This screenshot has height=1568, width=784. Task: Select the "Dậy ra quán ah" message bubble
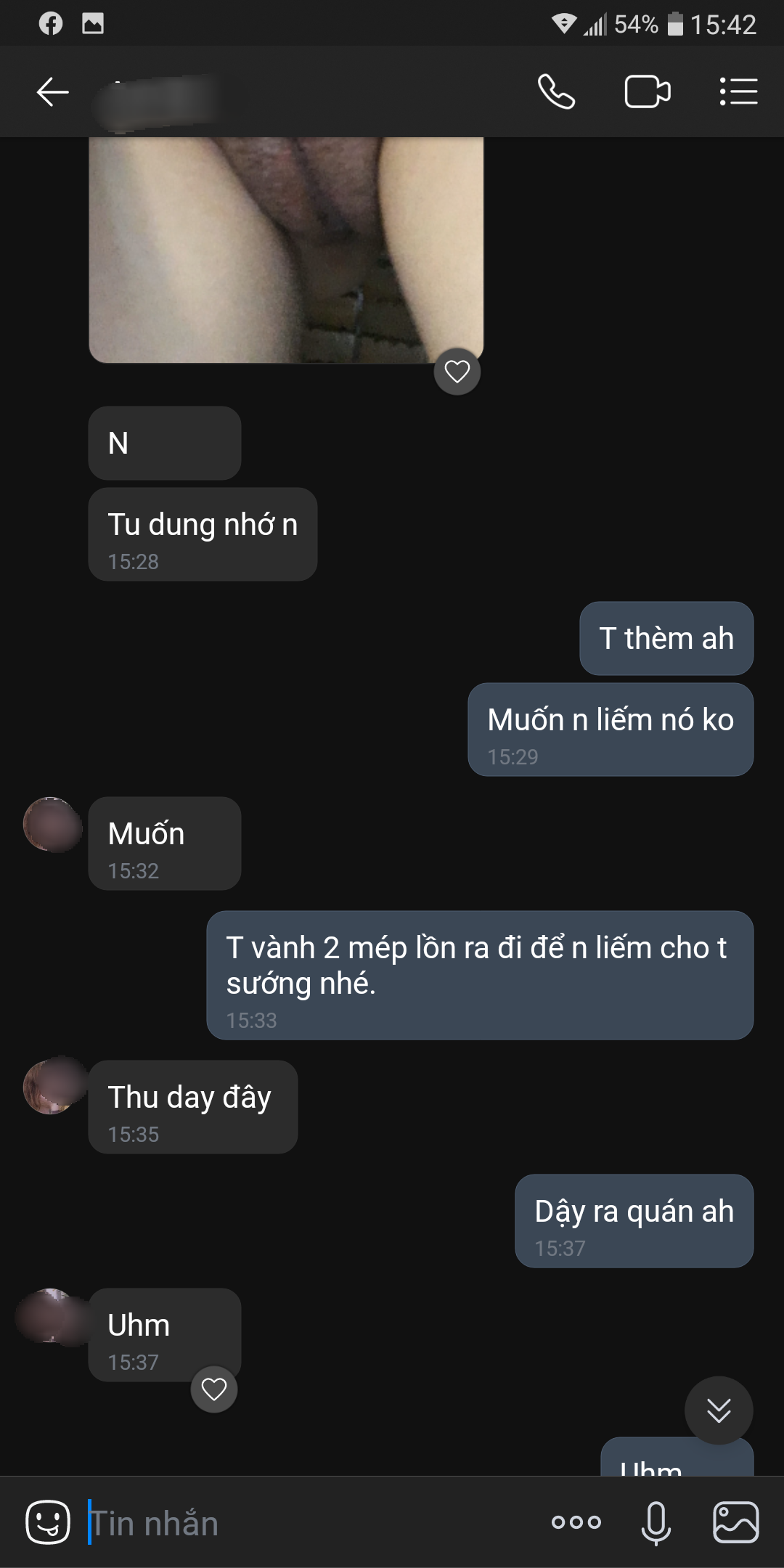click(x=634, y=1221)
